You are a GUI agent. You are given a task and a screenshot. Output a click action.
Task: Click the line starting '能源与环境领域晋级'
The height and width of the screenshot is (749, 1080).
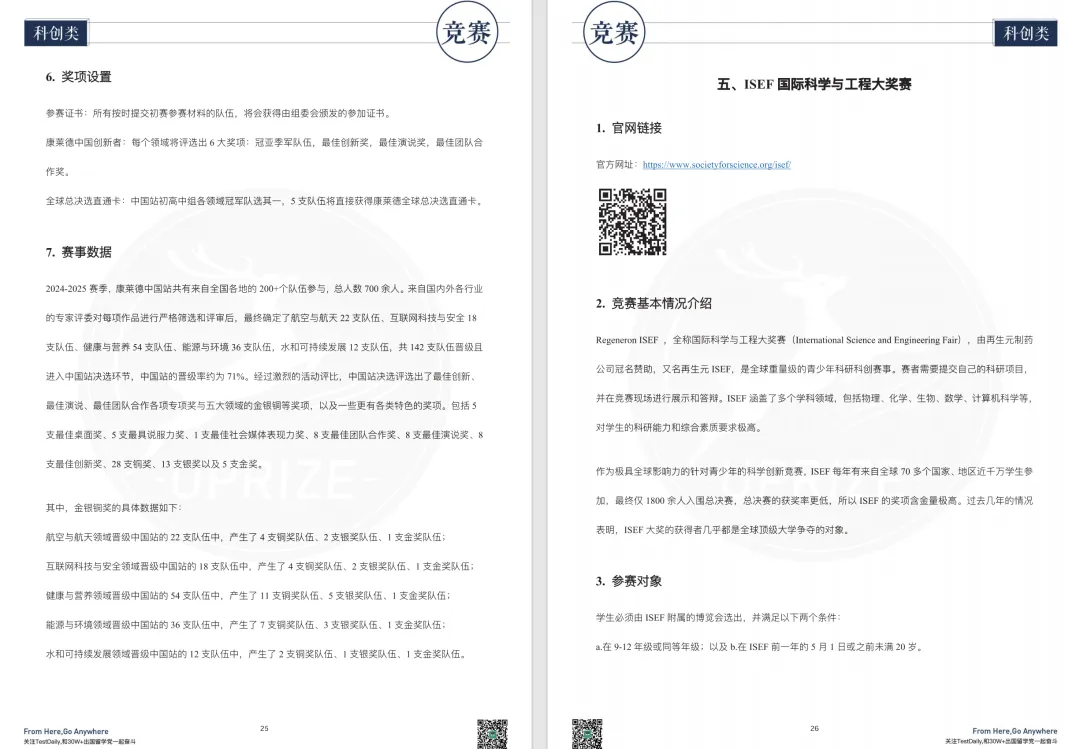pyautogui.click(x=245, y=625)
